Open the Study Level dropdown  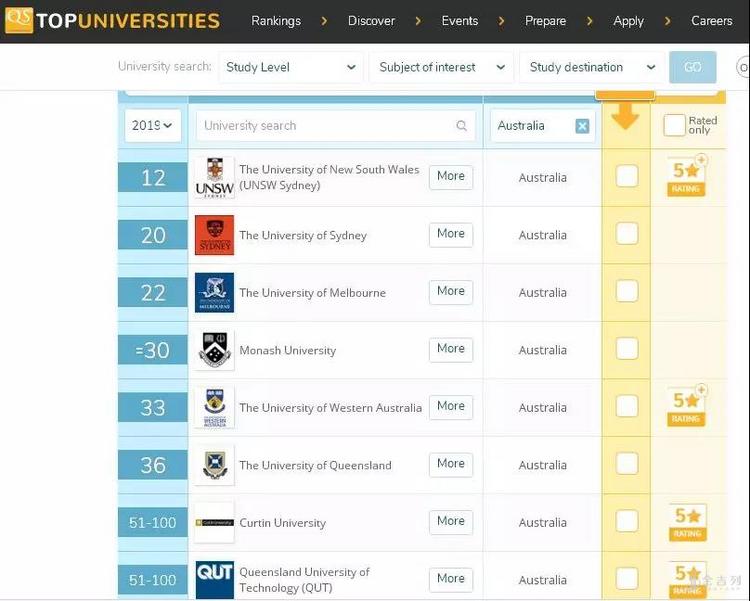(x=290, y=67)
